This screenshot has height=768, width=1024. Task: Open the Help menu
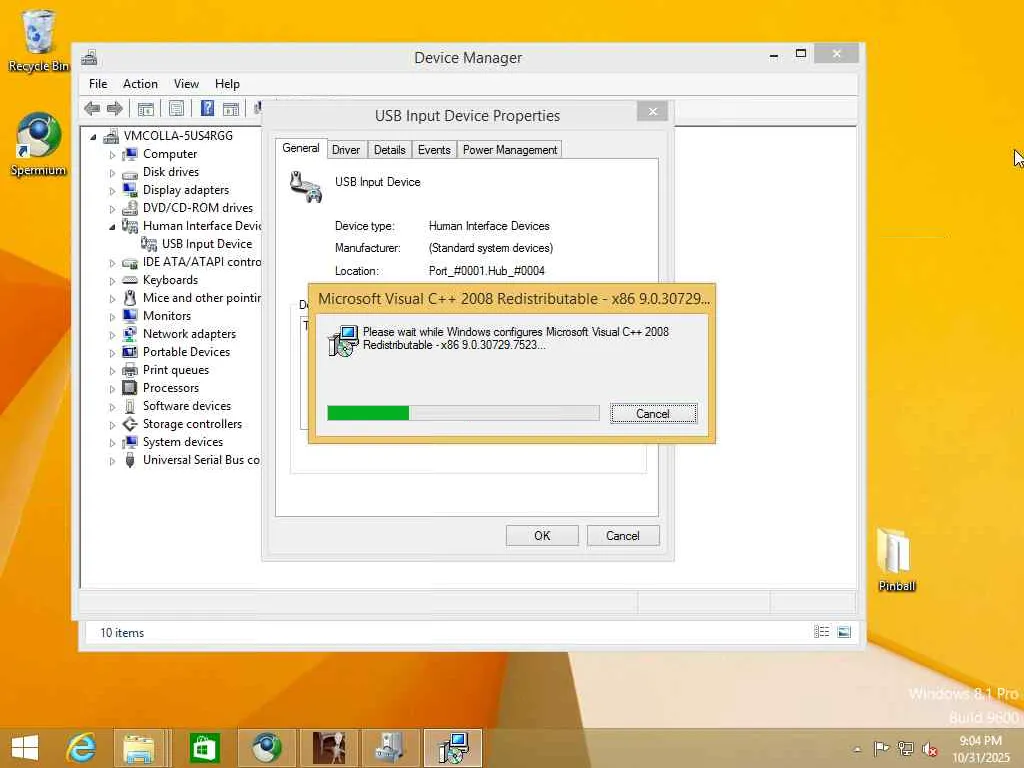(227, 84)
